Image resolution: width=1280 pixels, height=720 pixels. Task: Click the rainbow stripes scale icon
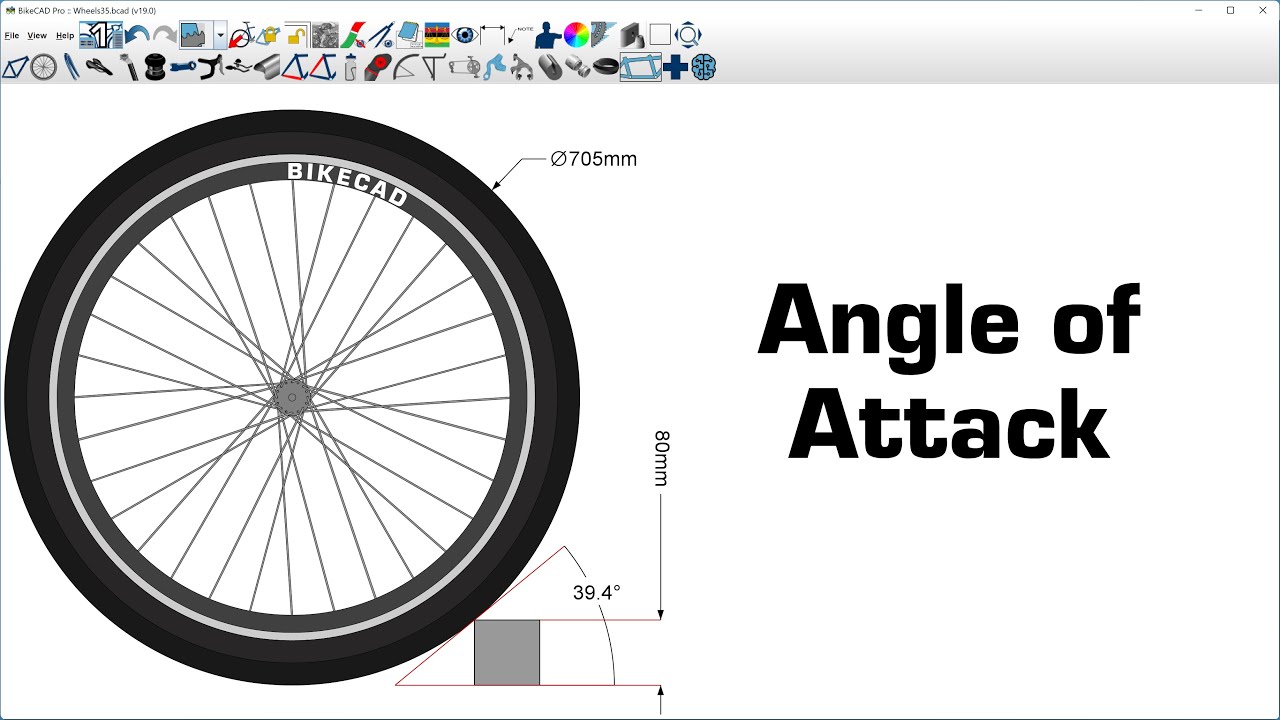pos(436,36)
